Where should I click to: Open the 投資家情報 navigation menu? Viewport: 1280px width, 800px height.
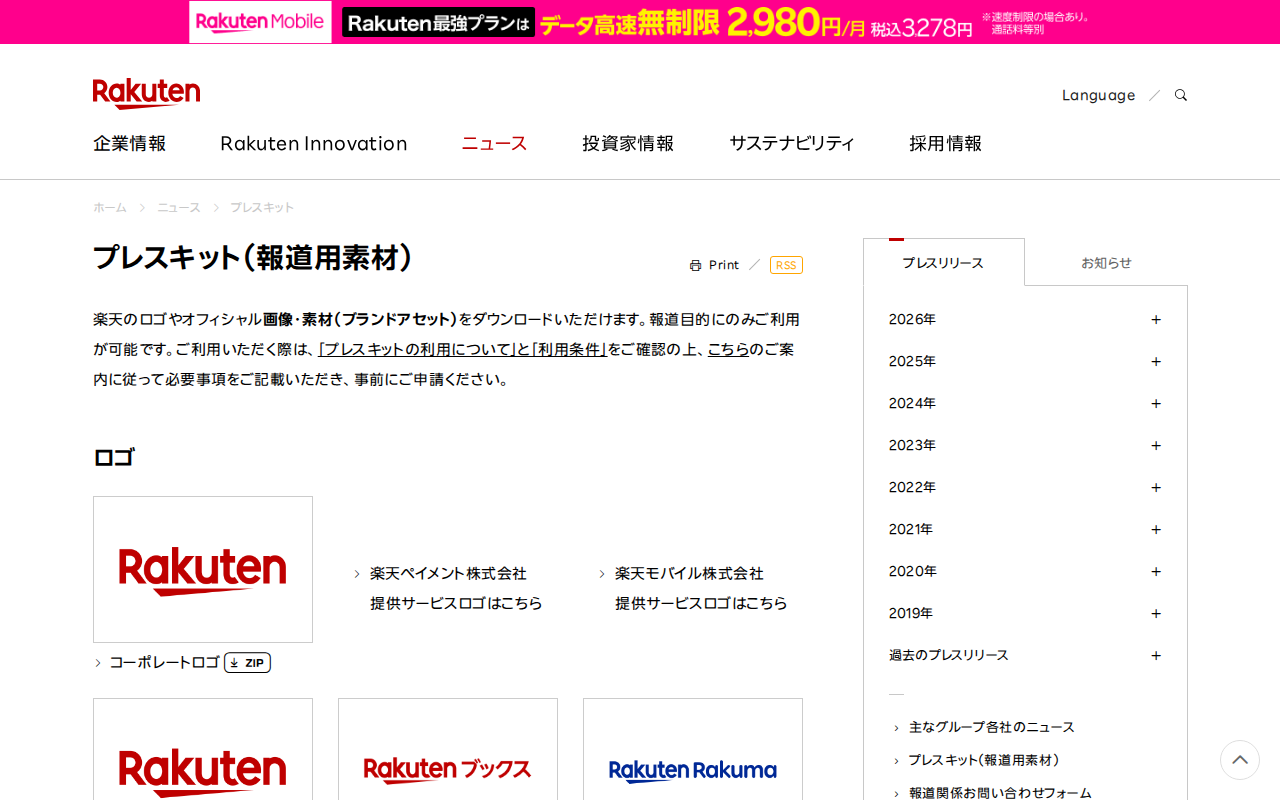(627, 143)
